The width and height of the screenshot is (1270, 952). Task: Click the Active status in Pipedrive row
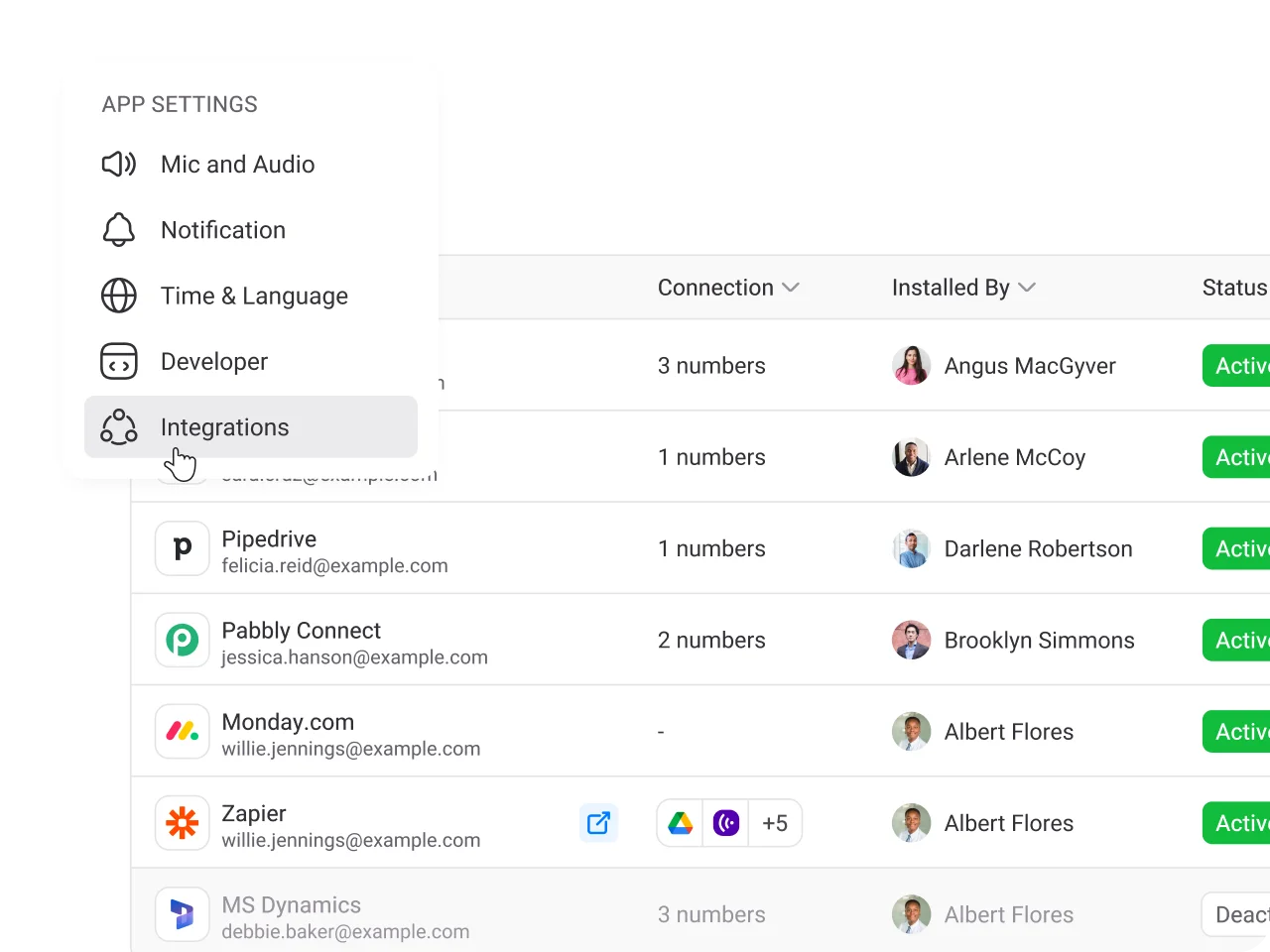1236,548
